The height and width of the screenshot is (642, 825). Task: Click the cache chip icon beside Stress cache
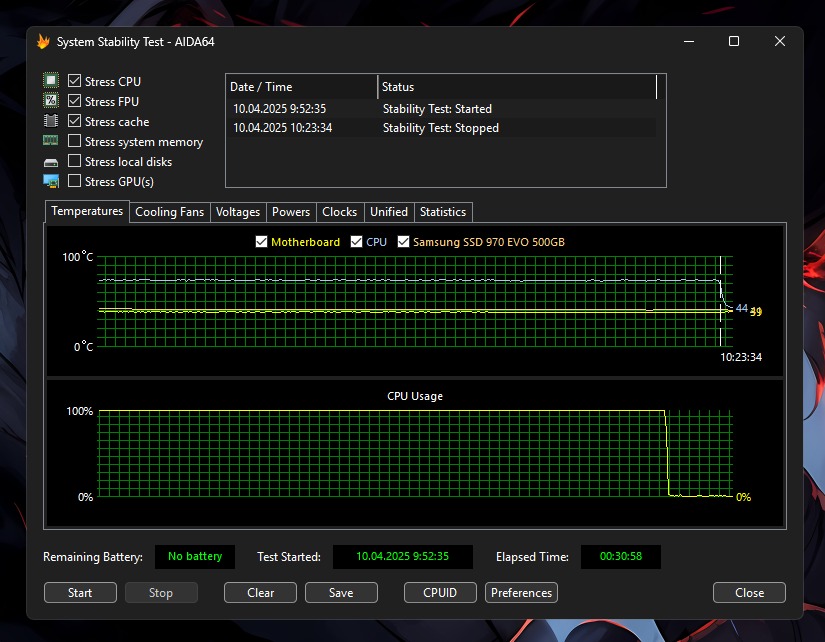51,121
